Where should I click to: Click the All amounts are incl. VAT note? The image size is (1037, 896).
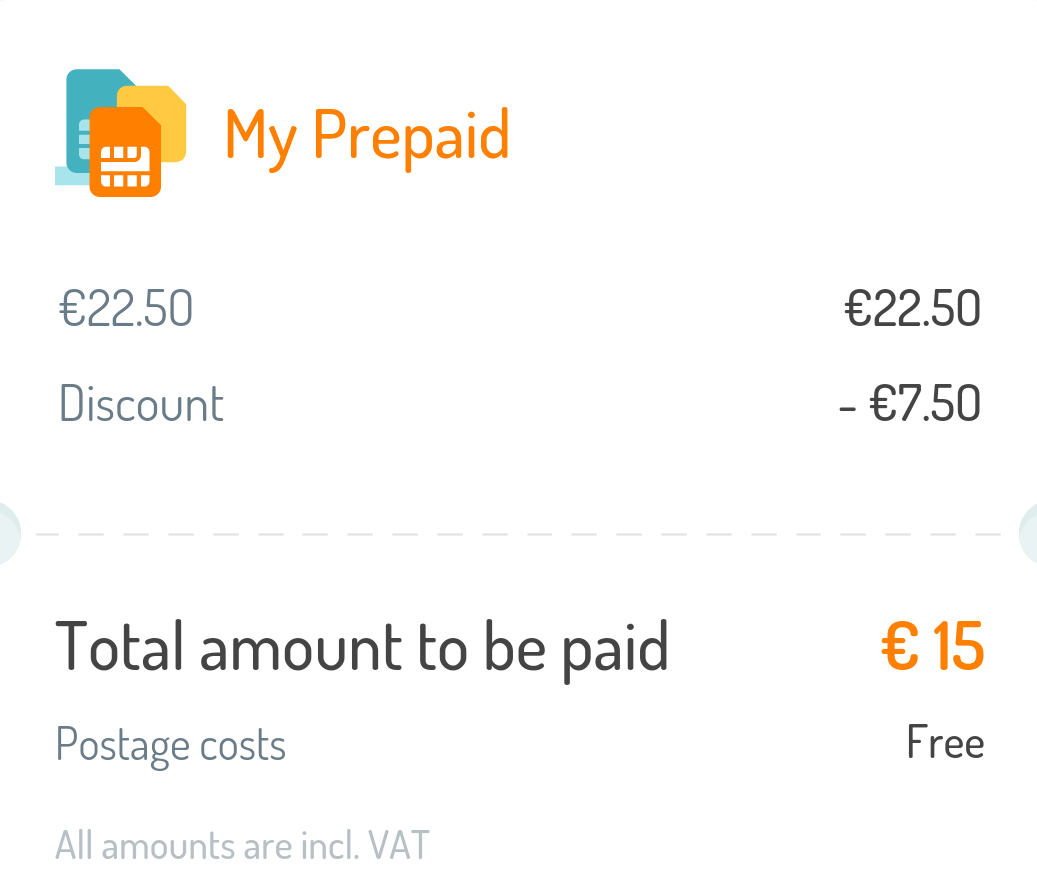coord(242,845)
